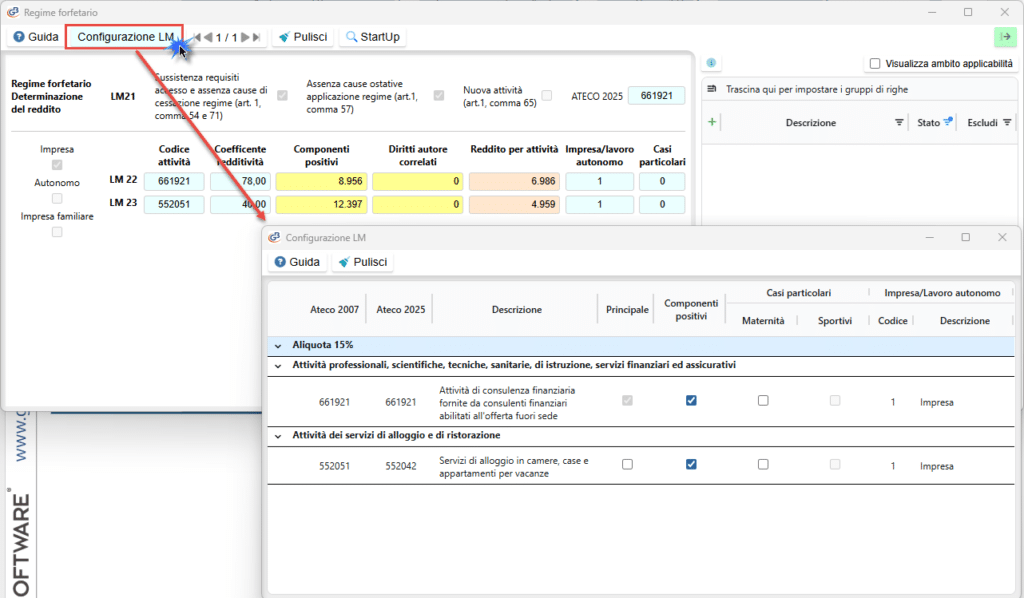Open the Configurazione LM toolbar item
Viewport: 1024px width, 598px height.
pyautogui.click(x=125, y=37)
